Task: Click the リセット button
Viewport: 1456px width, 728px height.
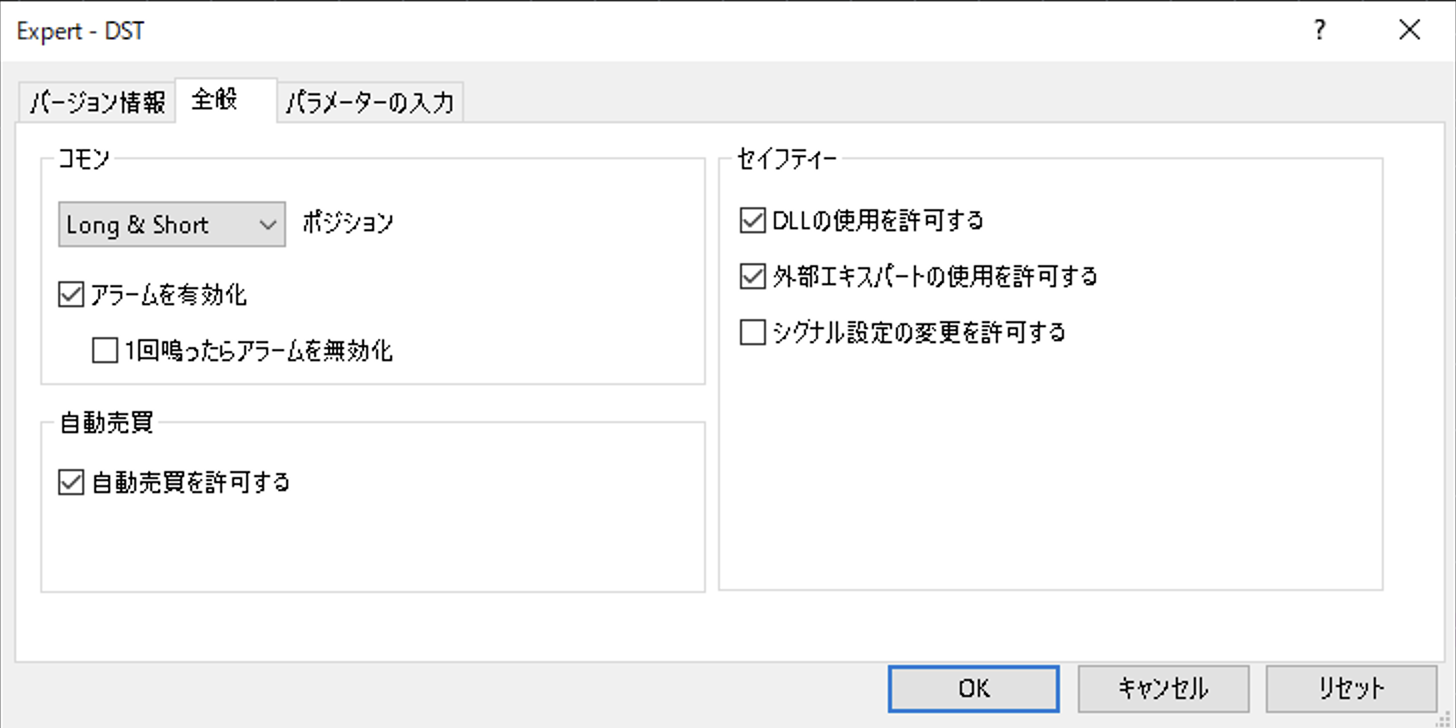Action: 1350,688
